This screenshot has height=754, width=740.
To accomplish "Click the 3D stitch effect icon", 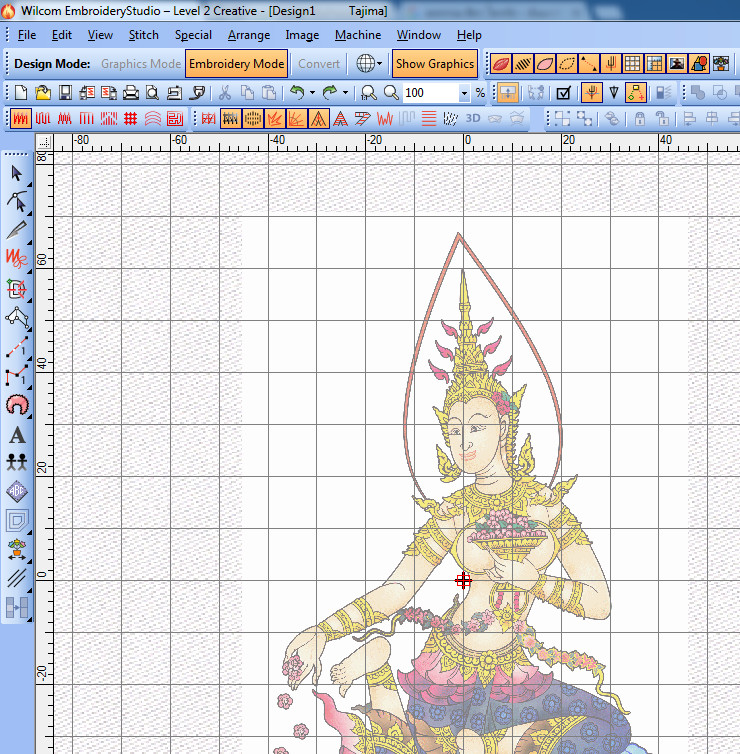I will (x=473, y=118).
